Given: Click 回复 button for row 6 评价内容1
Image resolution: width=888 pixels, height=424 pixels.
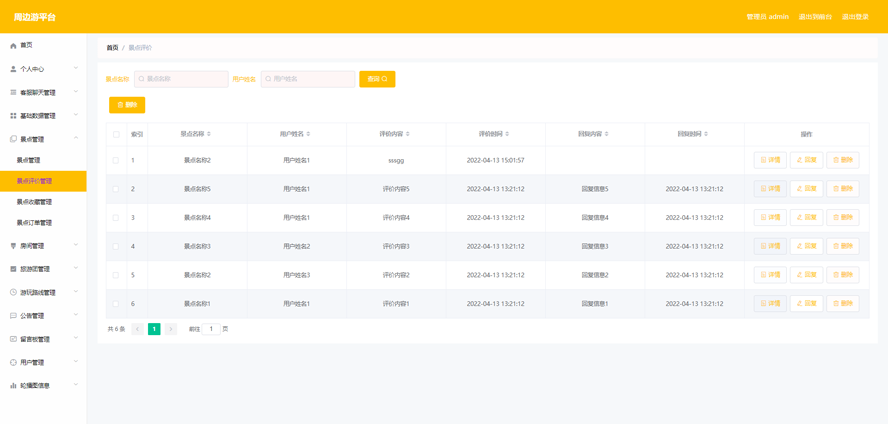Looking at the screenshot, I should coord(806,303).
